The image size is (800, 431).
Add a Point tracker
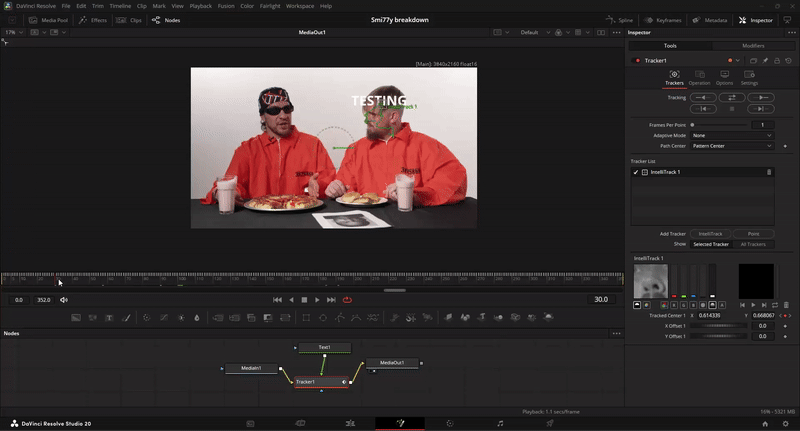click(753, 233)
